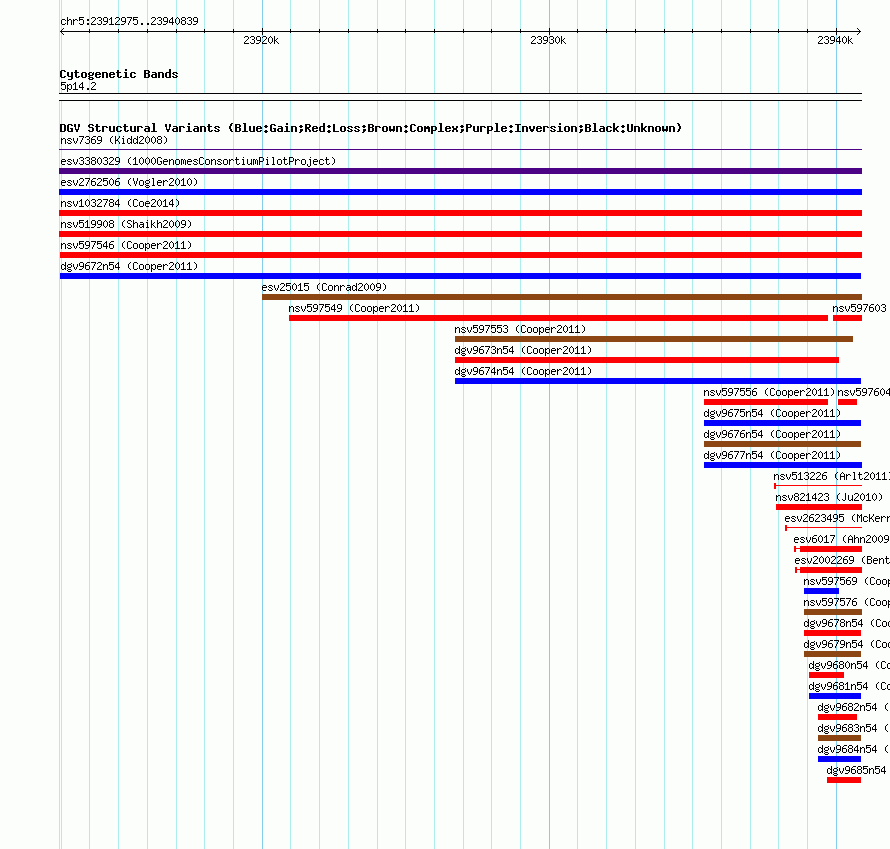The image size is (890, 849).
Task: Click the esv2002269 label
Action: [x=842, y=560]
